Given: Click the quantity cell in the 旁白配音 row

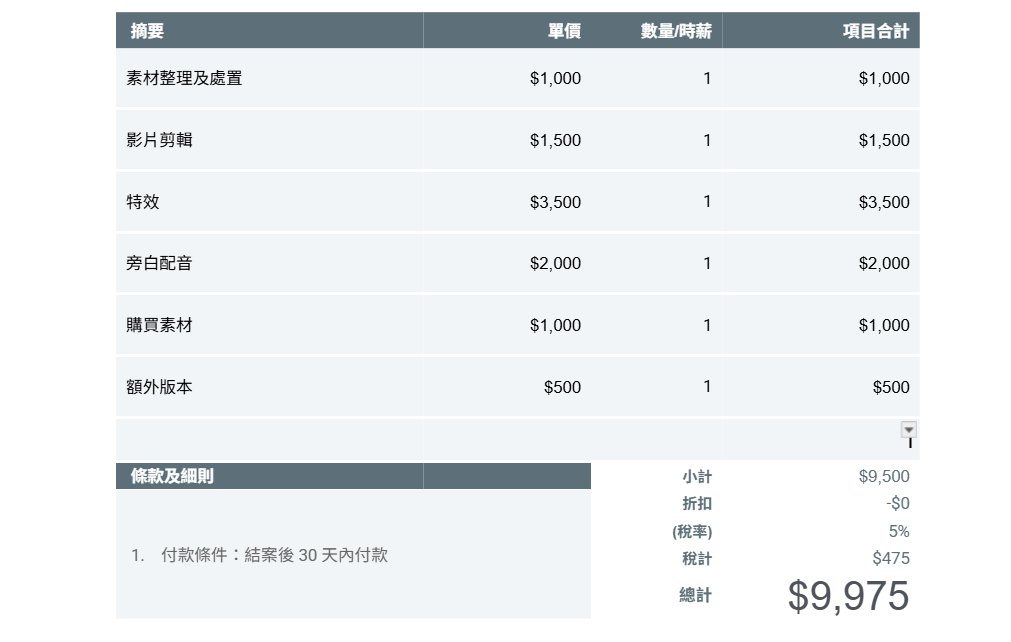Looking at the screenshot, I should coord(706,264).
